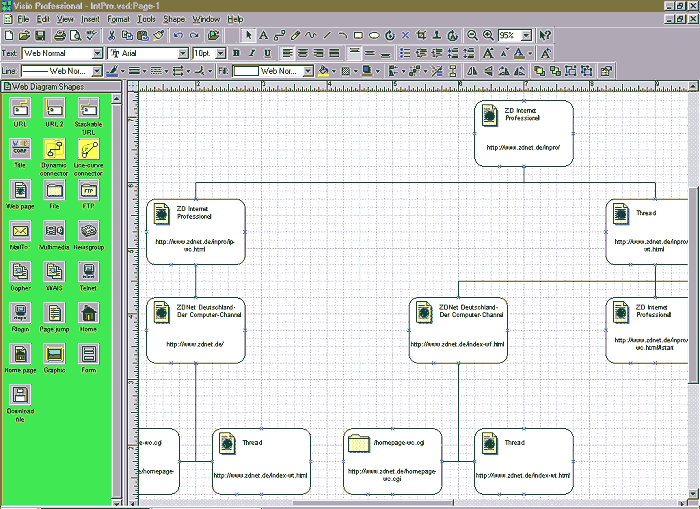Open the Edit menu
Image resolution: width=700 pixels, height=509 pixels.
(43, 19)
